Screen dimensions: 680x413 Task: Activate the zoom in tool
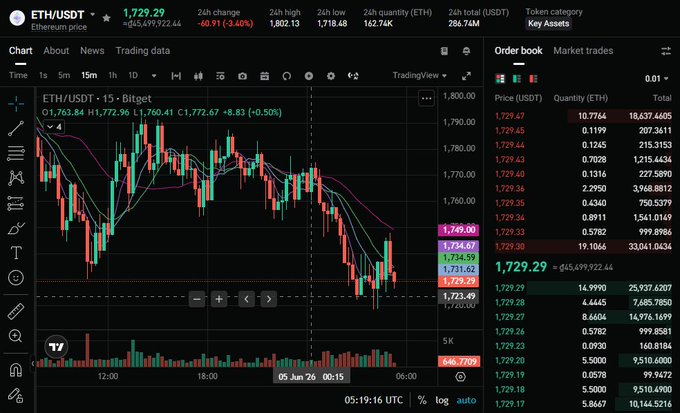point(16,336)
